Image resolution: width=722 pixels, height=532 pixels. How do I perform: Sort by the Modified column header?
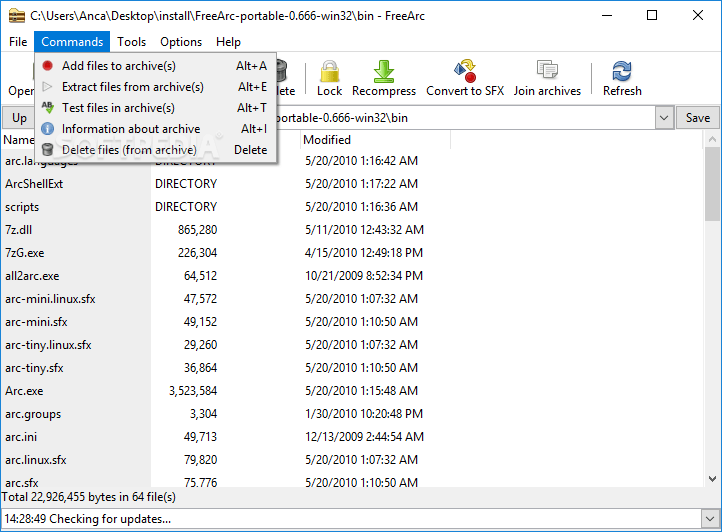[x=375, y=140]
